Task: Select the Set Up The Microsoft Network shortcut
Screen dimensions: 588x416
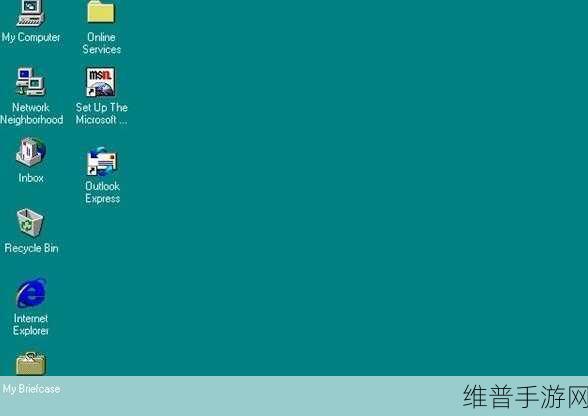Action: pyautogui.click(x=100, y=82)
